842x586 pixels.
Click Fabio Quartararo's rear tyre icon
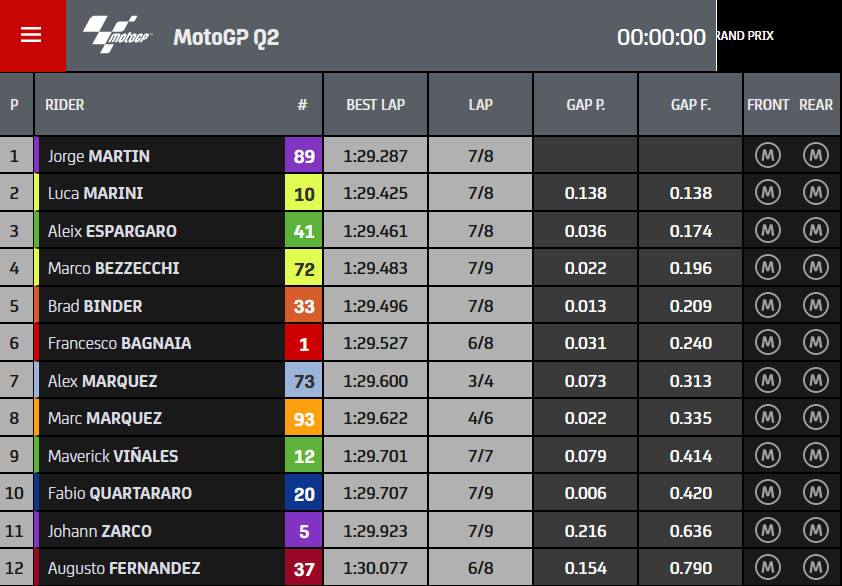point(815,493)
